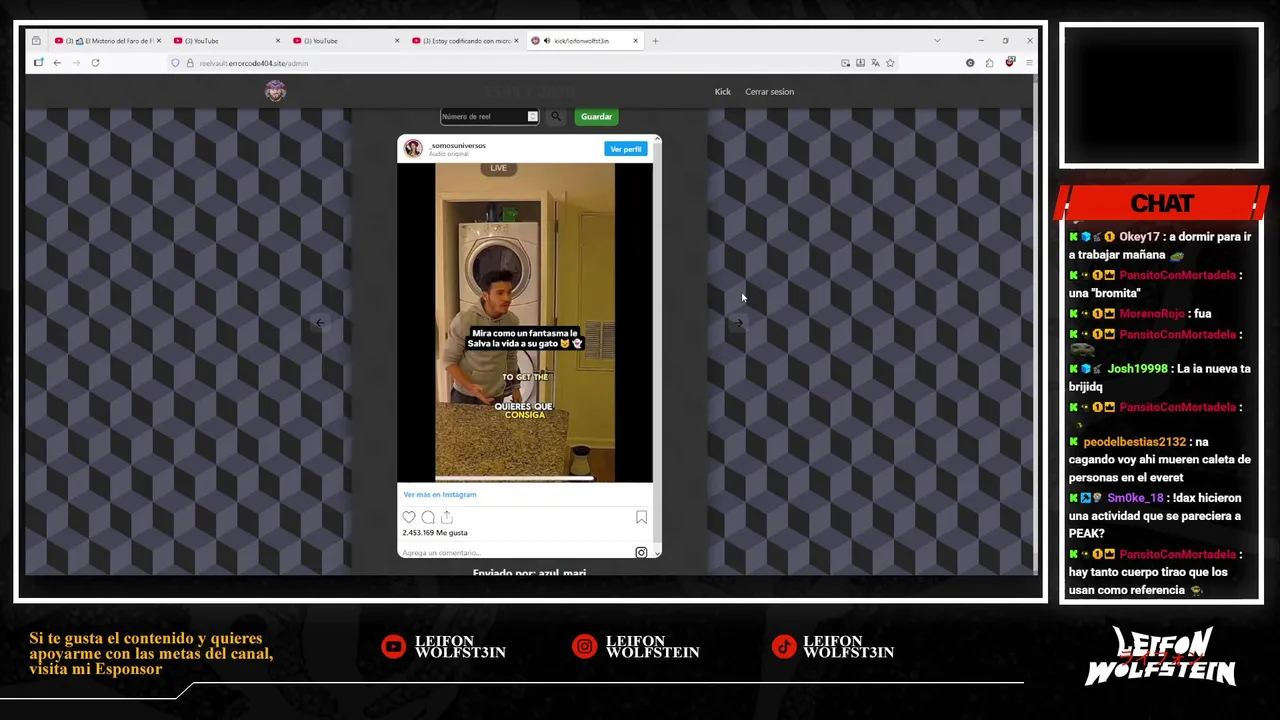Viewport: 1280px width, 720px height.
Task: Click the _somosuniversos username
Action: pos(458,145)
